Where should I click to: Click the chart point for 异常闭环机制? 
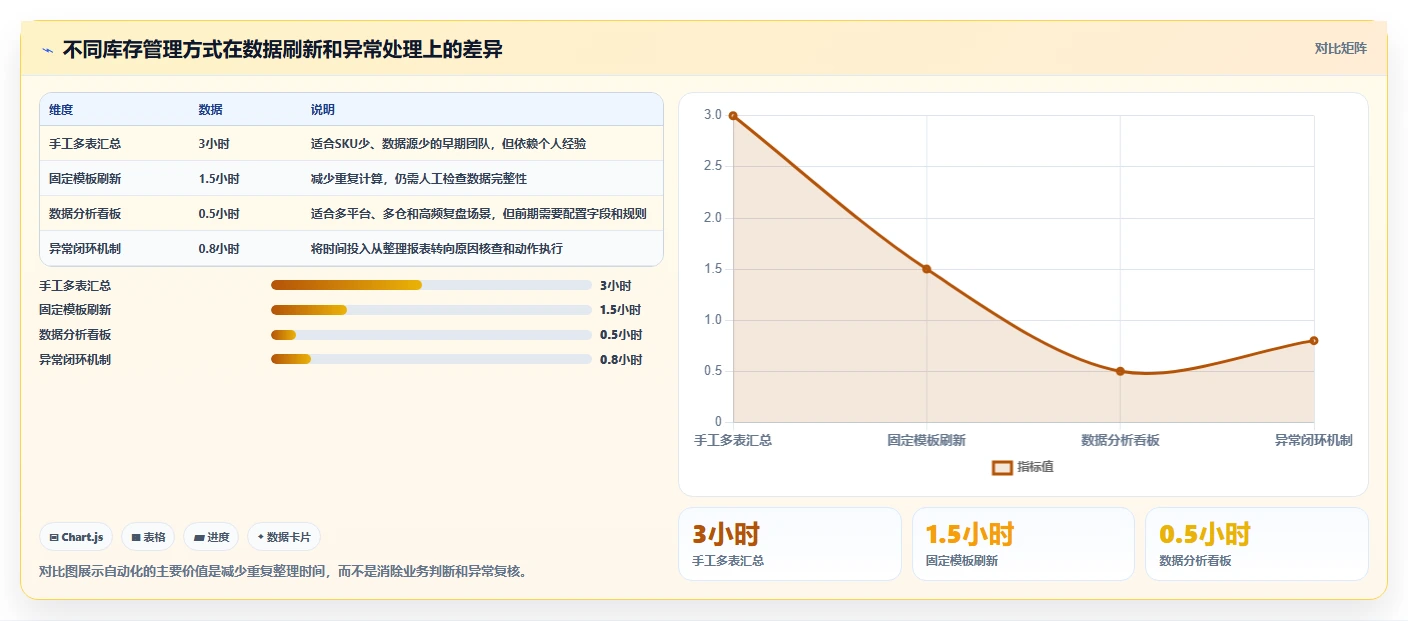pyautogui.click(x=1313, y=340)
